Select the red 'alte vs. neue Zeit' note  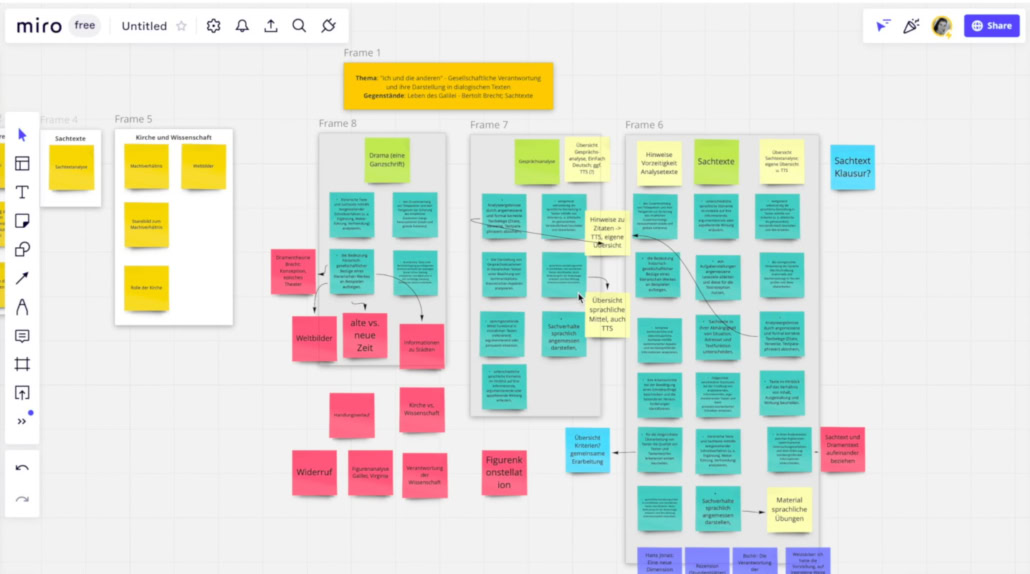pyautogui.click(x=365, y=336)
